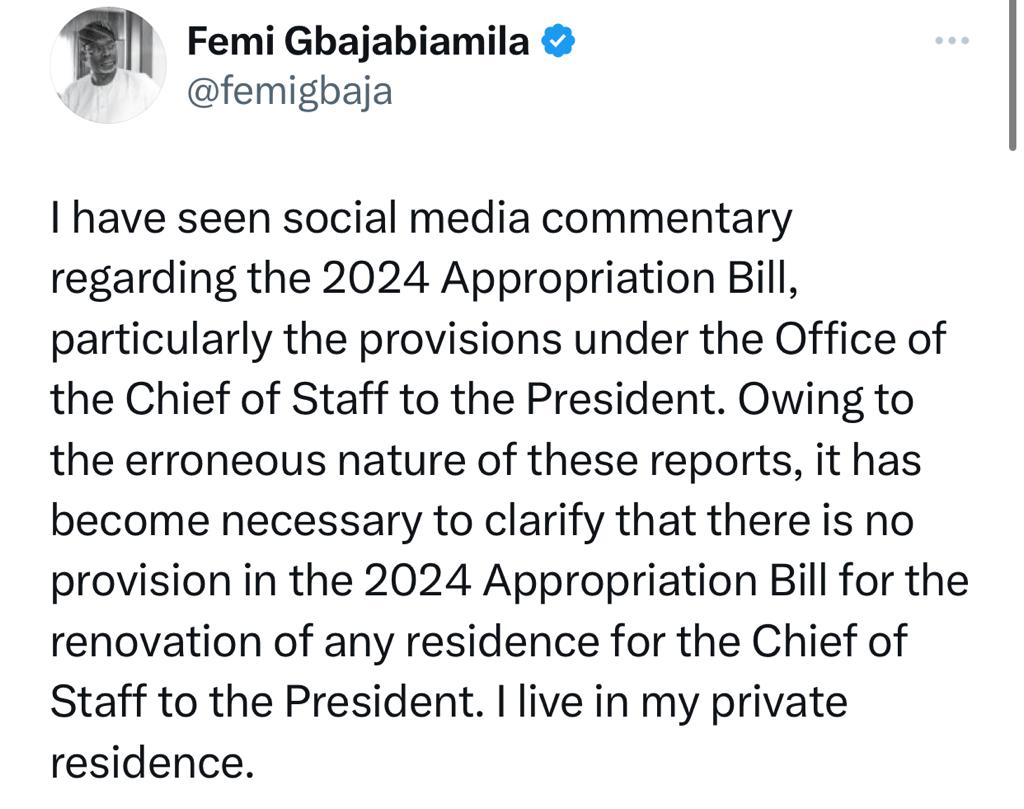
Task: Open the @femigbaja handle link
Action: [289, 92]
